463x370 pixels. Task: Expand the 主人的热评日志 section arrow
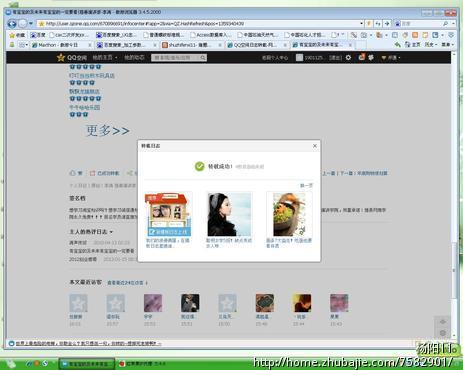[x=111, y=232]
